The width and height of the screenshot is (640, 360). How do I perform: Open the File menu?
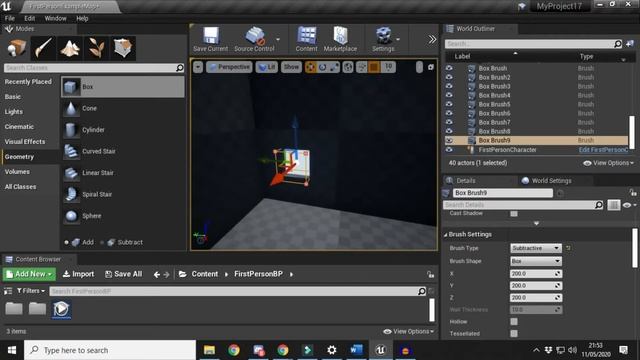[x=9, y=18]
